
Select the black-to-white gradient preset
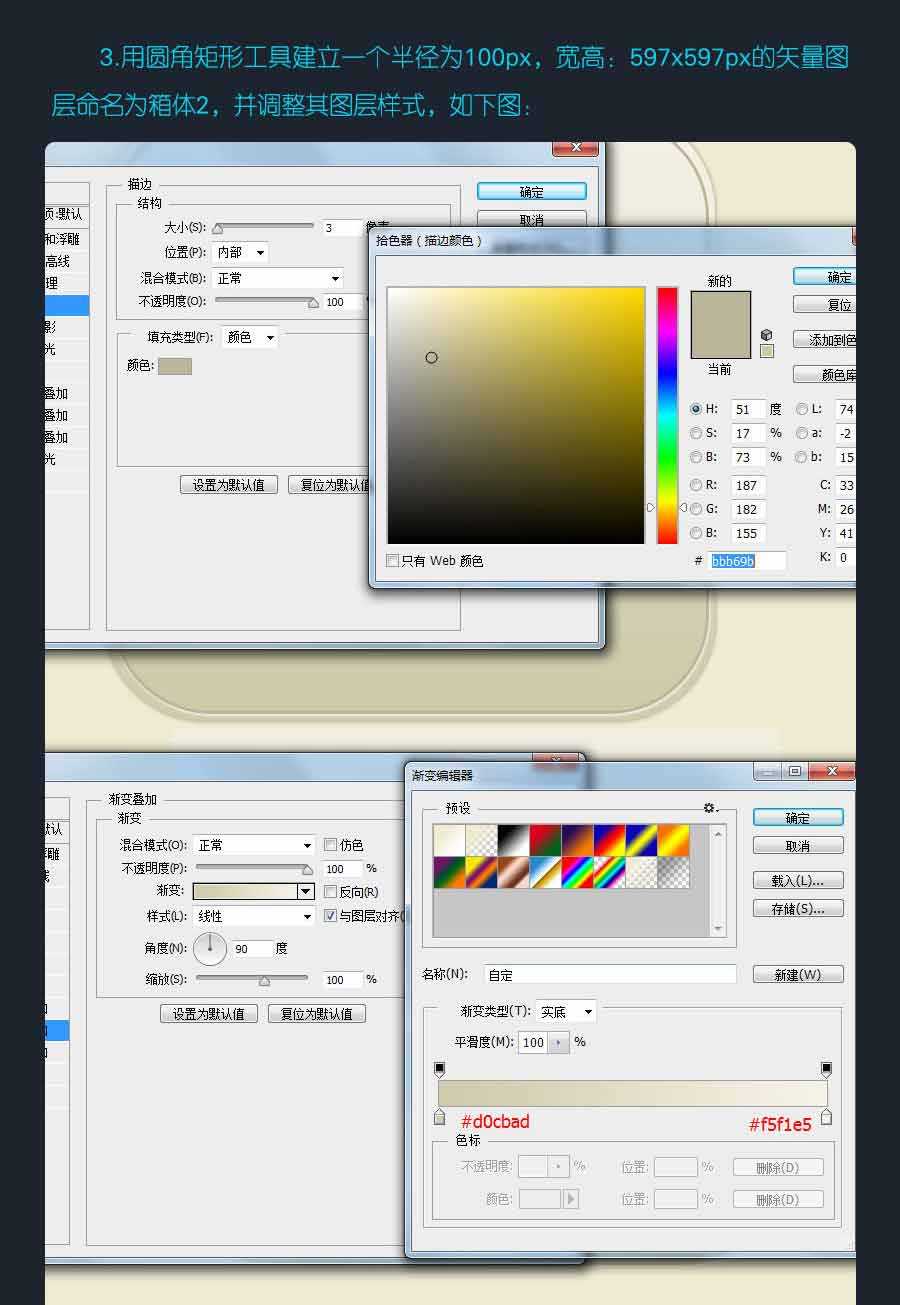[513, 841]
